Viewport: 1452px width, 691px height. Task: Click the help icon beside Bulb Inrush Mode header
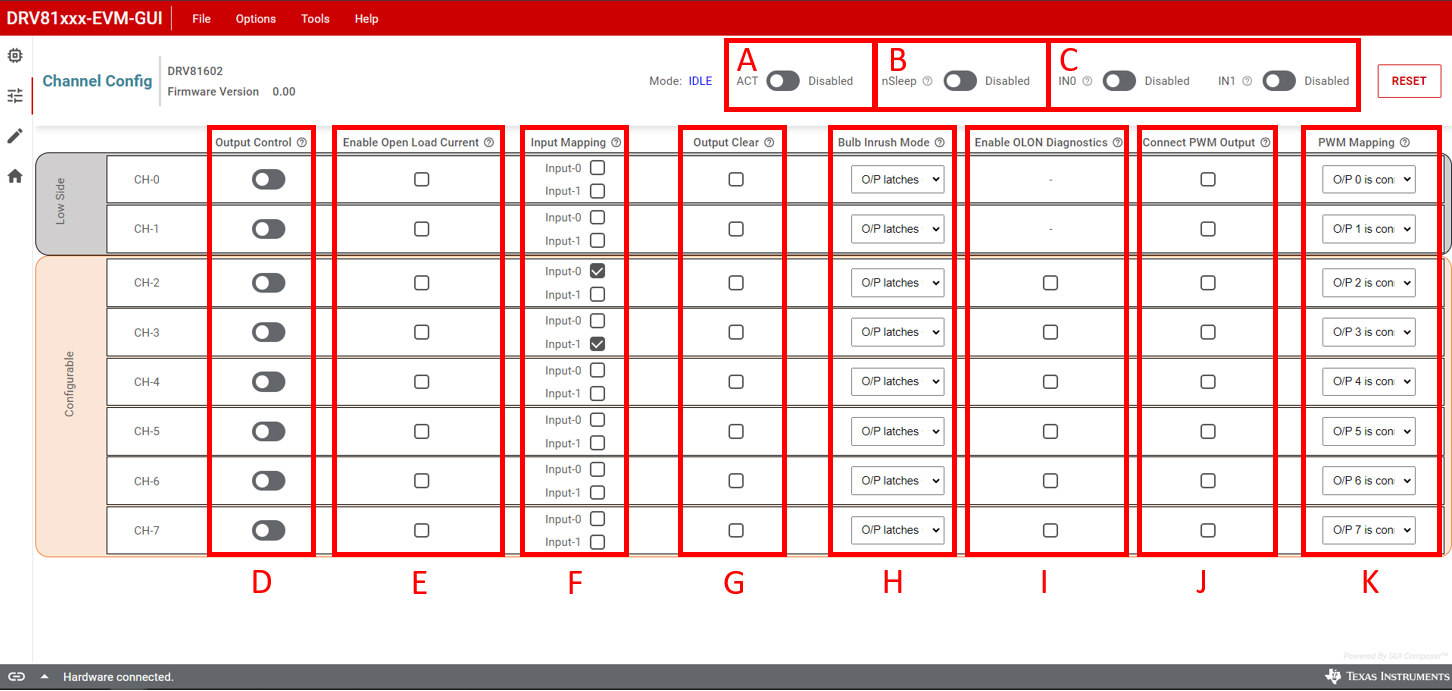[939, 142]
